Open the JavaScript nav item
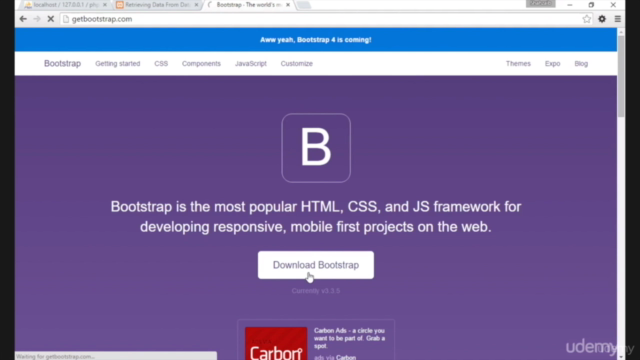This screenshot has height=360, width=640. point(251,64)
